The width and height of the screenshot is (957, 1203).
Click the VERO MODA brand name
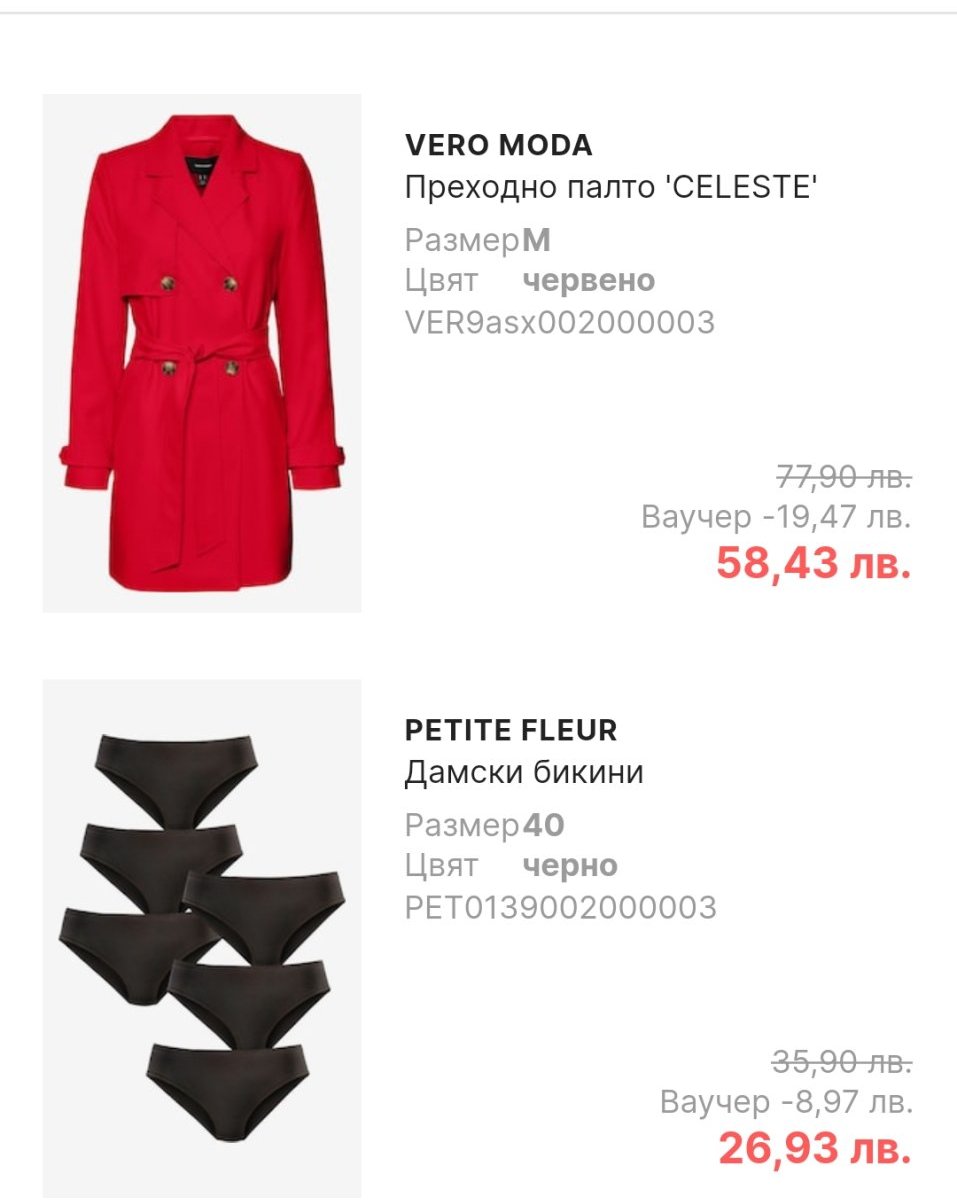tap(498, 145)
